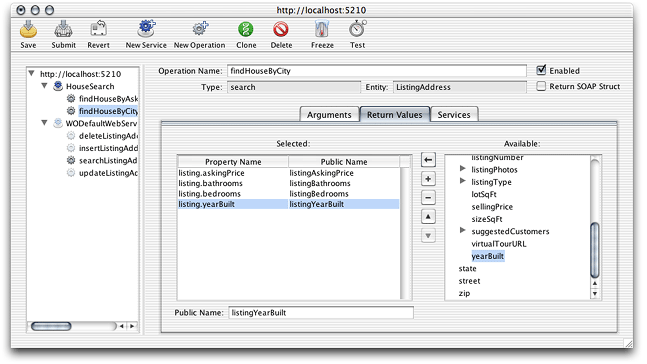Click the Type field showing search
Viewport: 647px width, 364px height.
click(x=294, y=87)
